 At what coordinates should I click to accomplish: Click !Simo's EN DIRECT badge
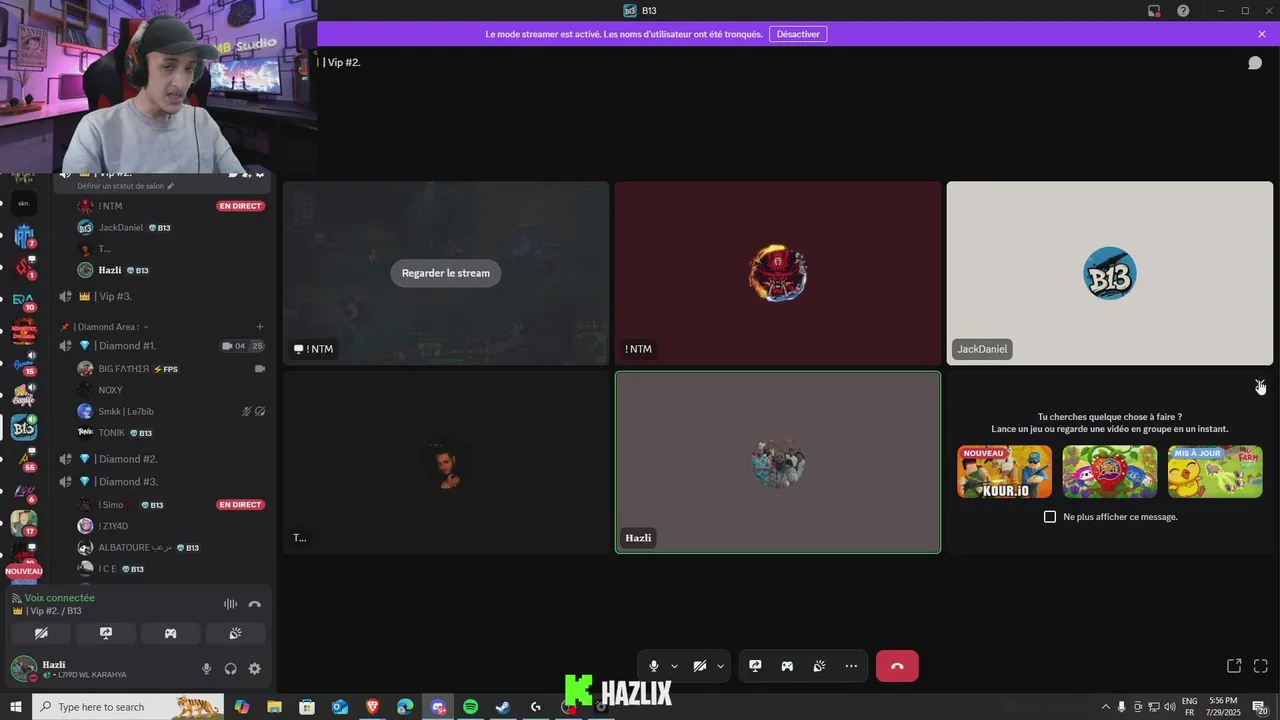click(240, 505)
